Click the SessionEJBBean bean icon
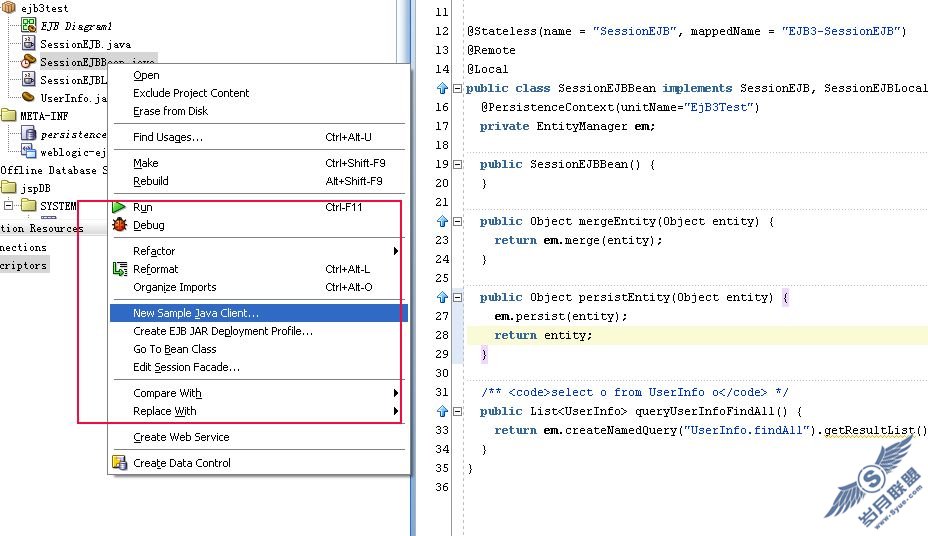The width and height of the screenshot is (928, 536). (x=28, y=61)
